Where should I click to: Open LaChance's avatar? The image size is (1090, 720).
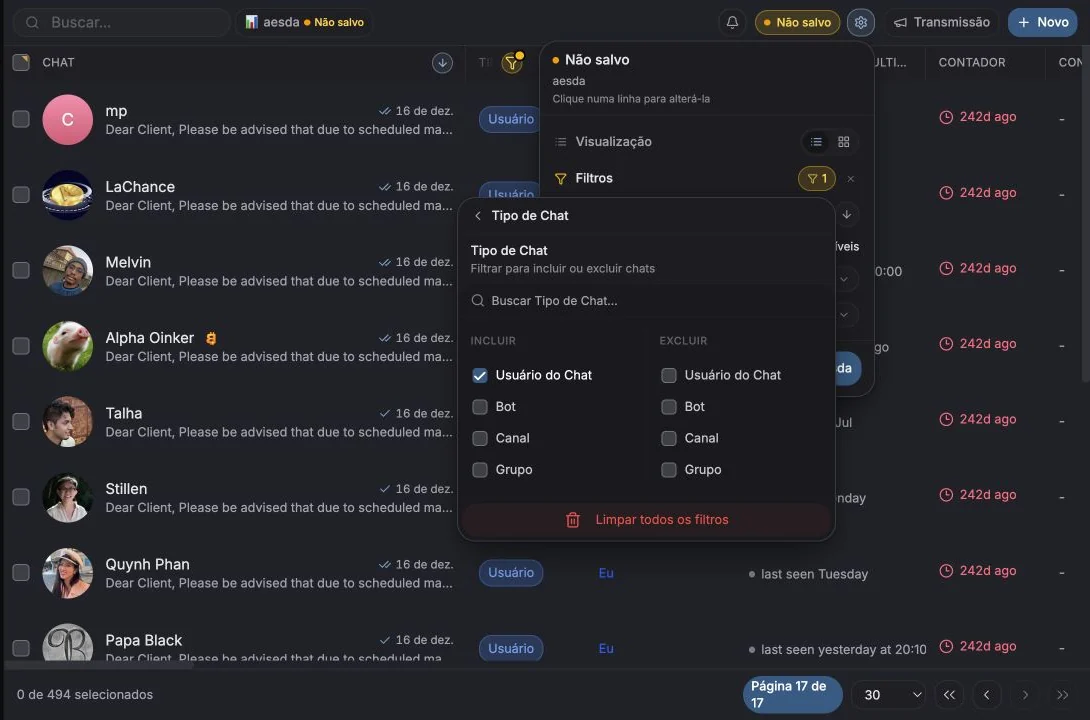(x=67, y=195)
